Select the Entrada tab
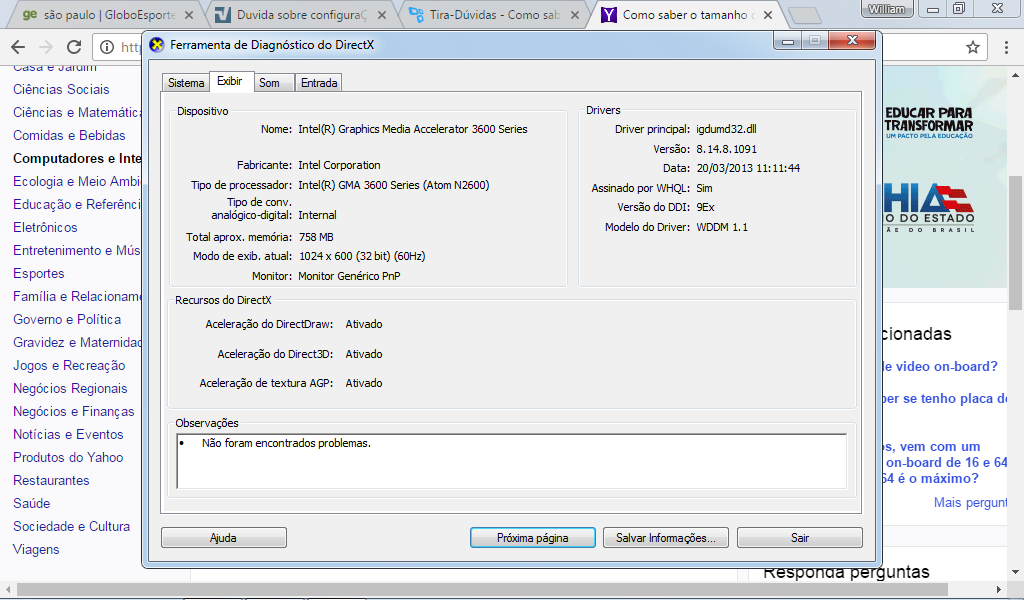Screen dimensions: 1024x600 319,83
